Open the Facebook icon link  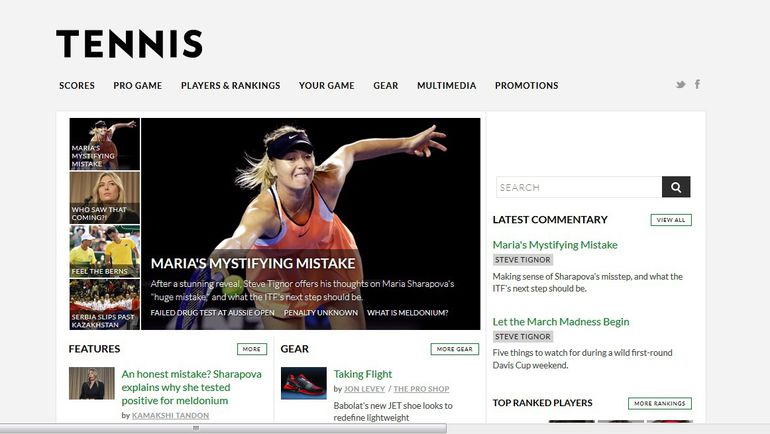[x=697, y=84]
